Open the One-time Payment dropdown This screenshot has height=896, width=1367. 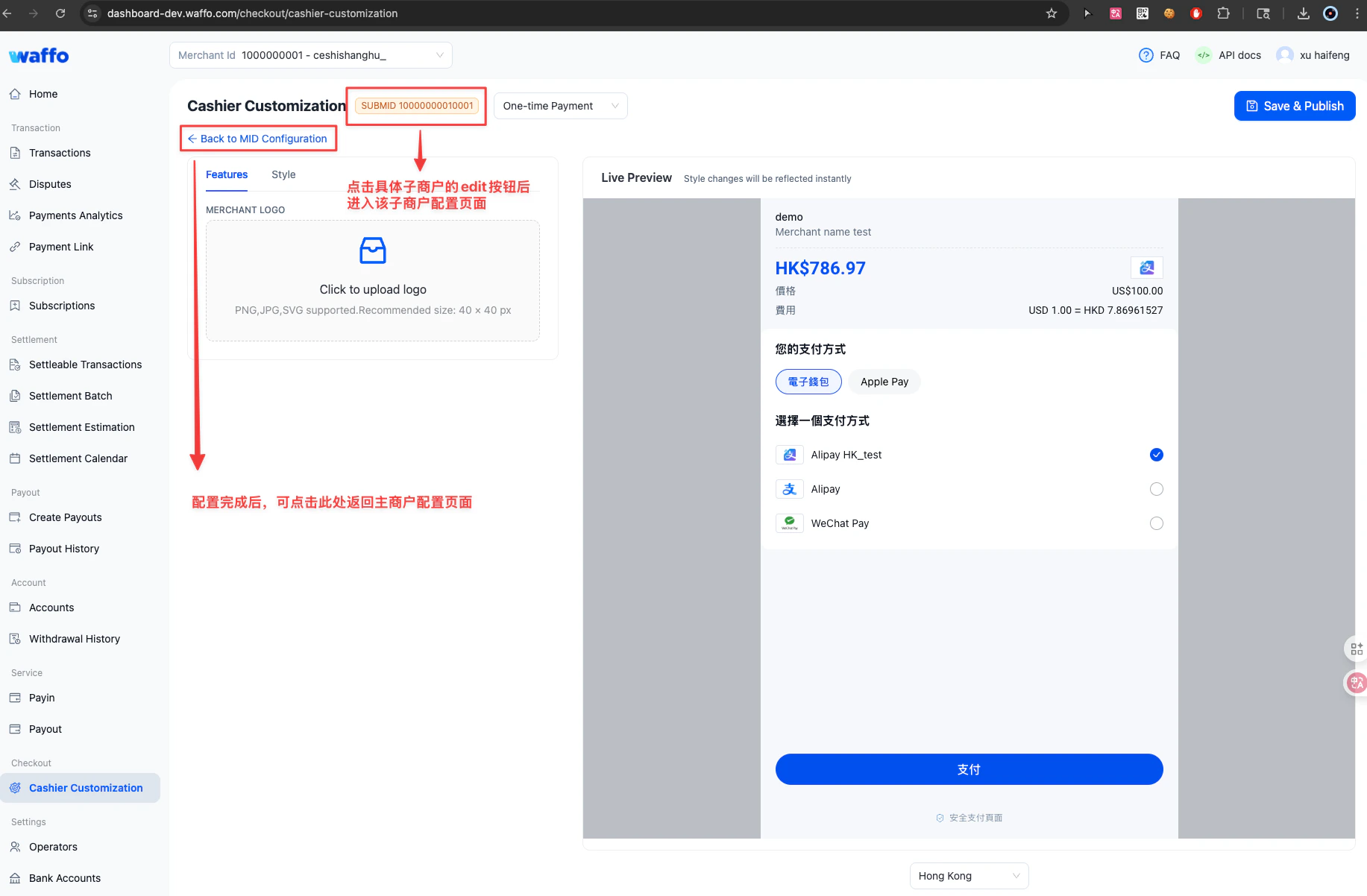[x=560, y=106]
